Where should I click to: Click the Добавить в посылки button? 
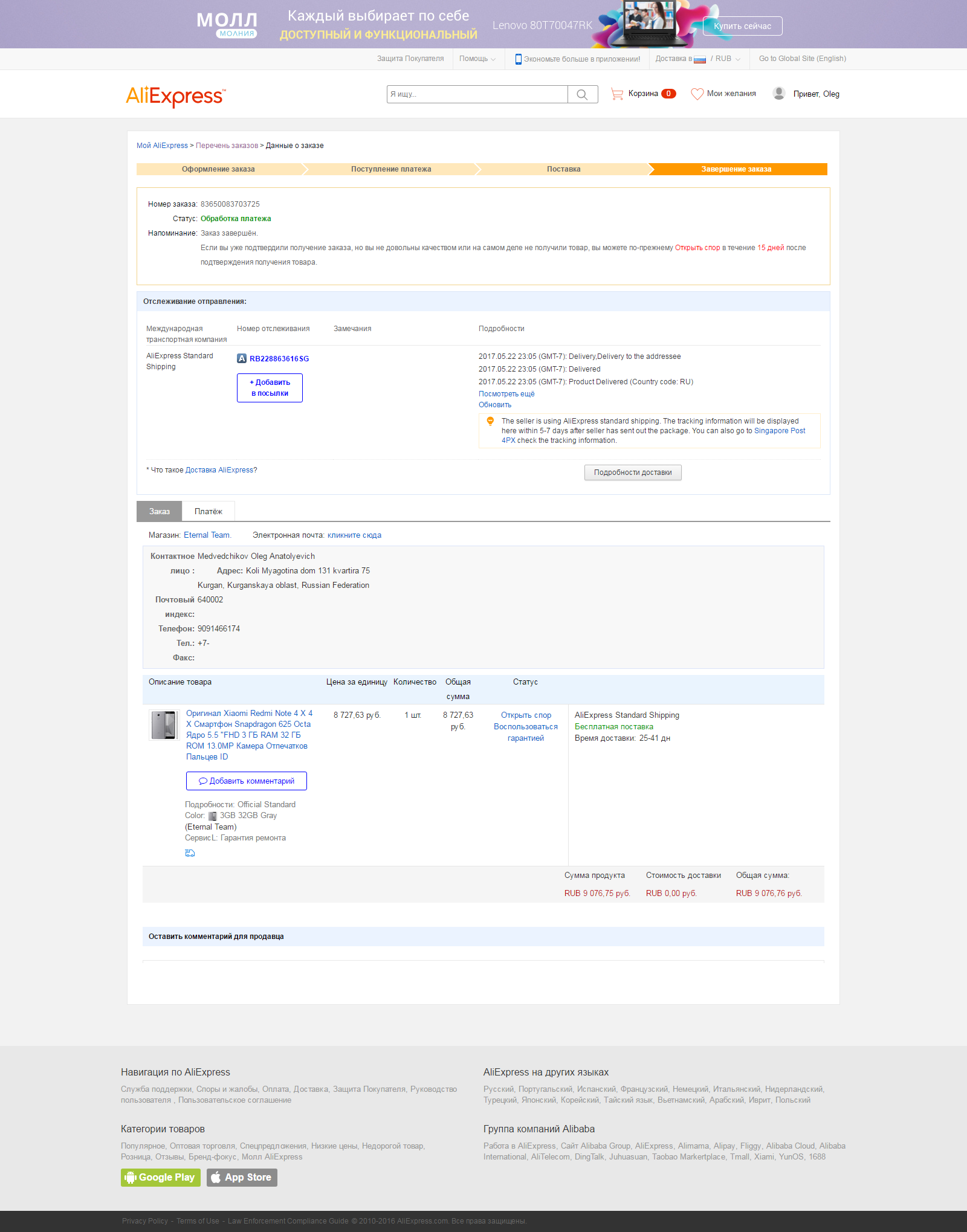270,388
